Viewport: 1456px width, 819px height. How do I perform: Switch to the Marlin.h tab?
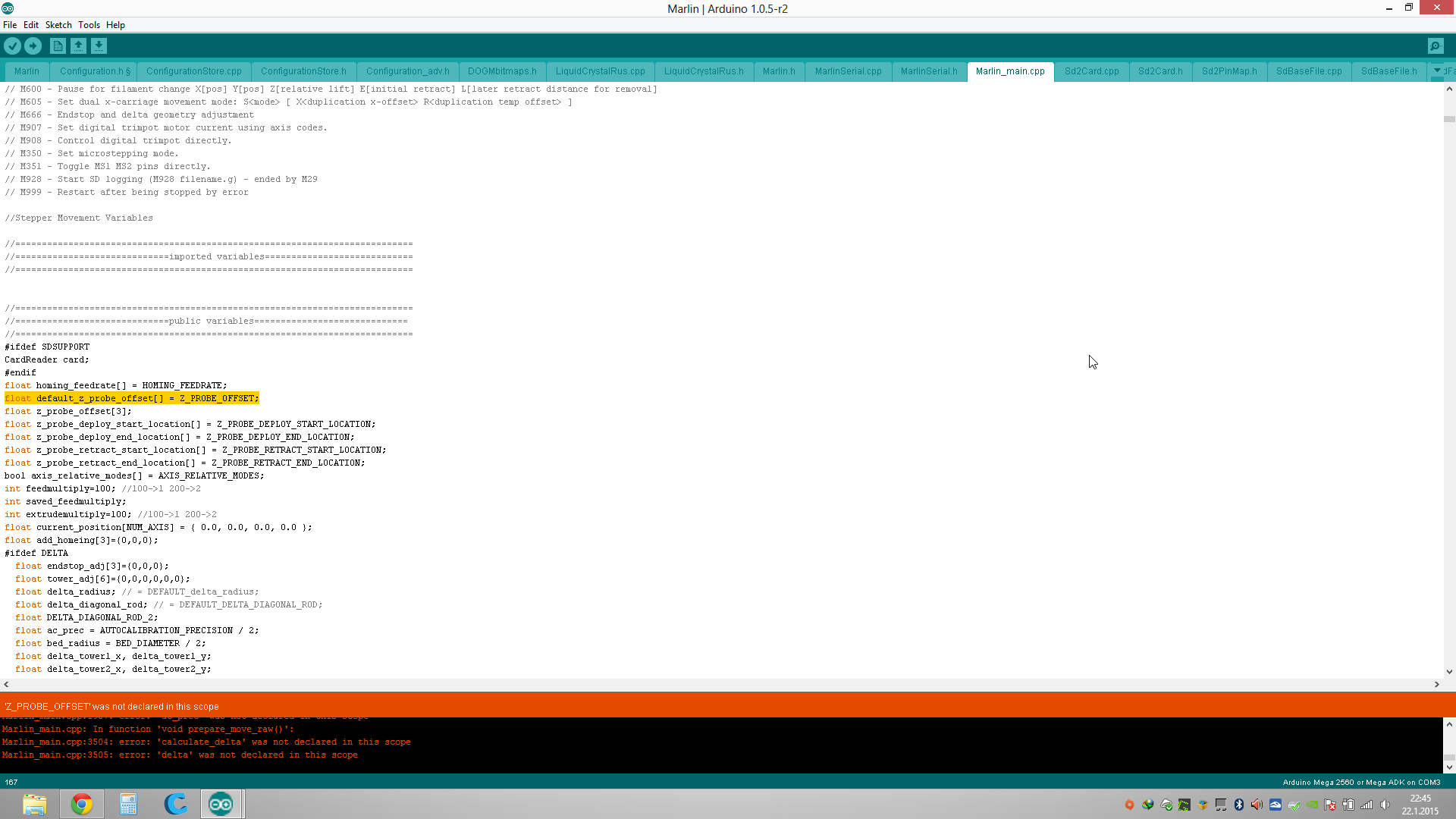pos(779,71)
